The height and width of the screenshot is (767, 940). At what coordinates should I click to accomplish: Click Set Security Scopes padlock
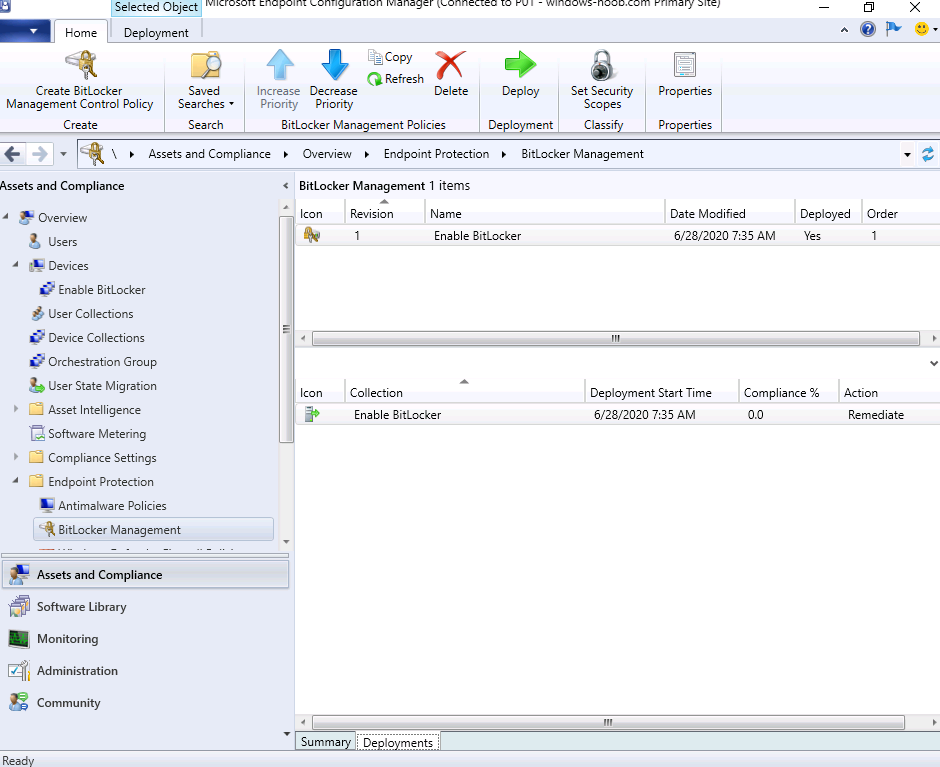click(602, 65)
